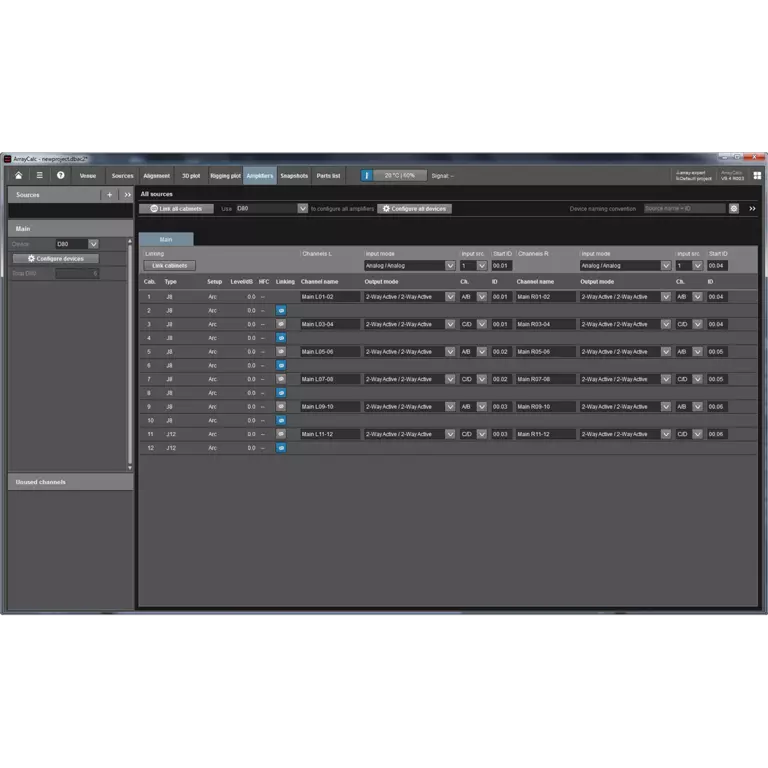Image resolution: width=768 pixels, height=768 pixels.
Task: Click the Main panel vertical scrollbar
Action: (x=130, y=353)
